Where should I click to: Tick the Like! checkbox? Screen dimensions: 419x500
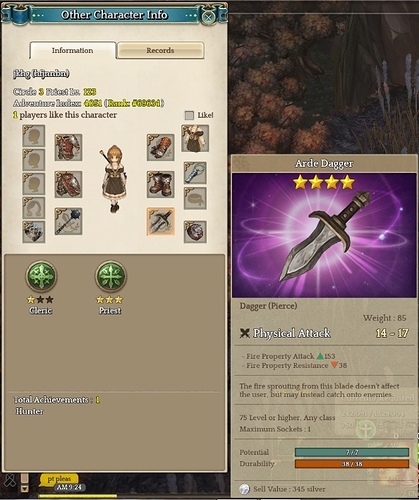189,115
